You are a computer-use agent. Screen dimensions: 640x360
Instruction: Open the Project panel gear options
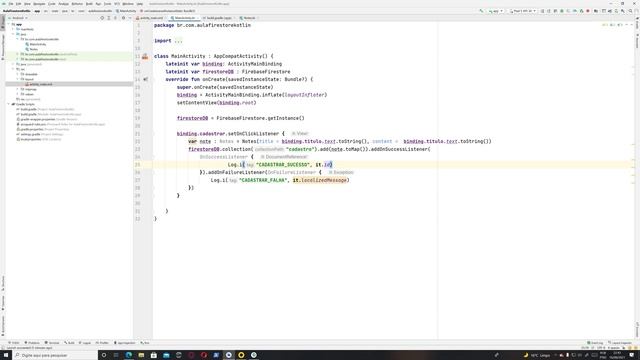(123, 18)
